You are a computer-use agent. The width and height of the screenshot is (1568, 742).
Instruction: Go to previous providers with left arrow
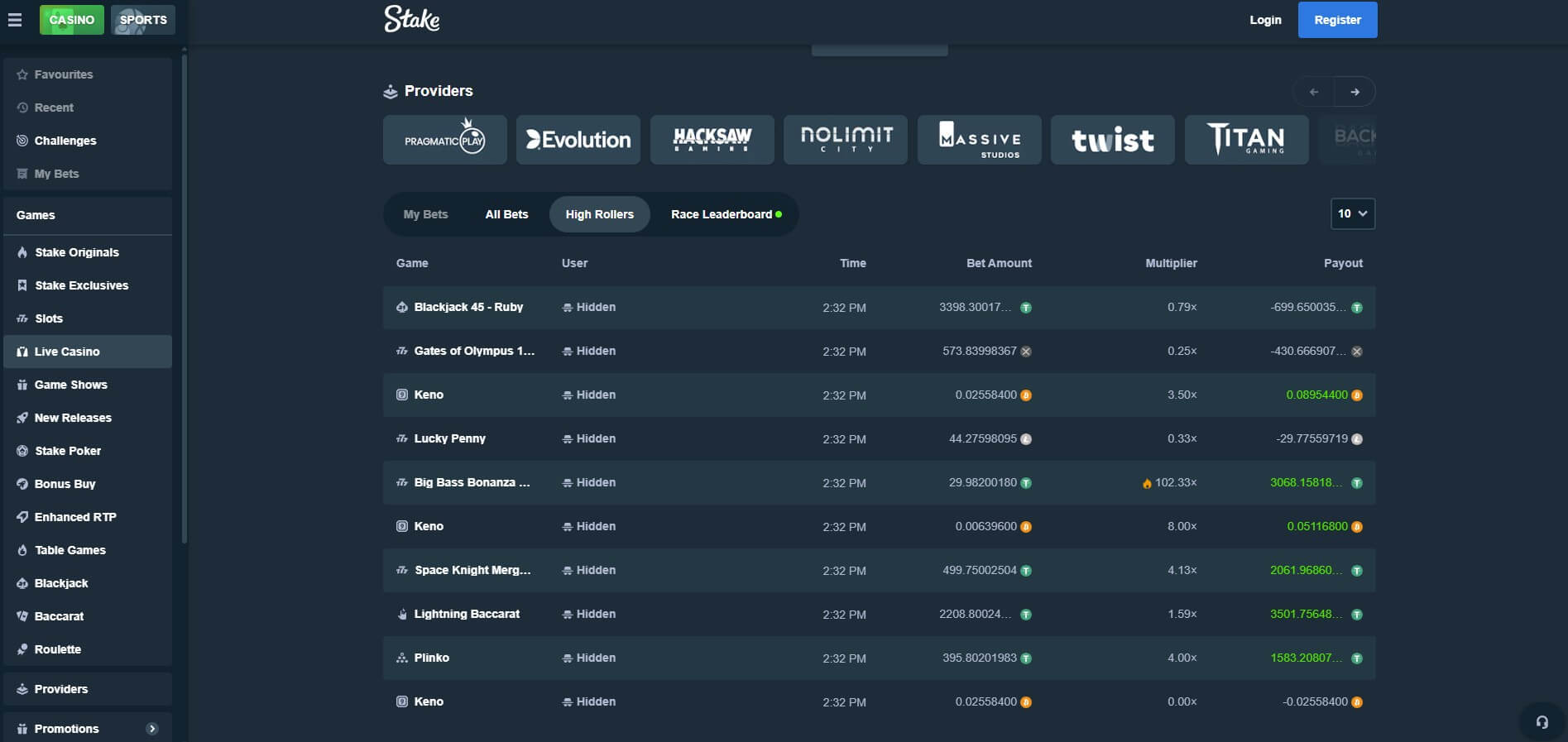point(1314,92)
